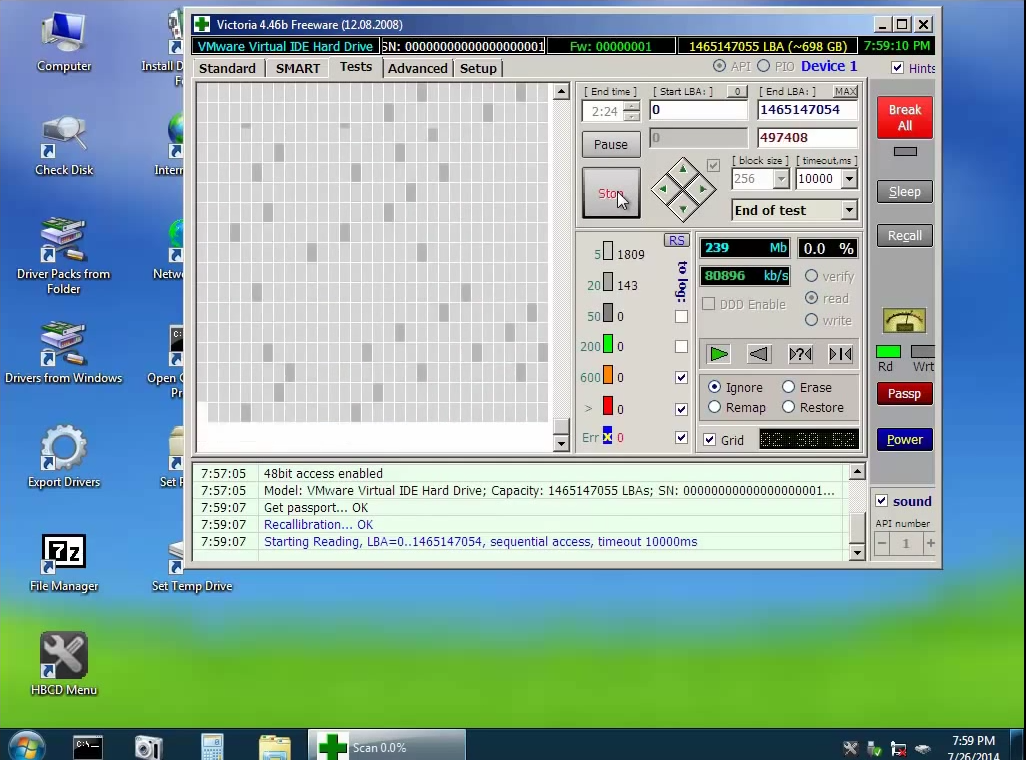This screenshot has height=760, width=1026.
Task: Click the Recall button
Action: point(904,236)
